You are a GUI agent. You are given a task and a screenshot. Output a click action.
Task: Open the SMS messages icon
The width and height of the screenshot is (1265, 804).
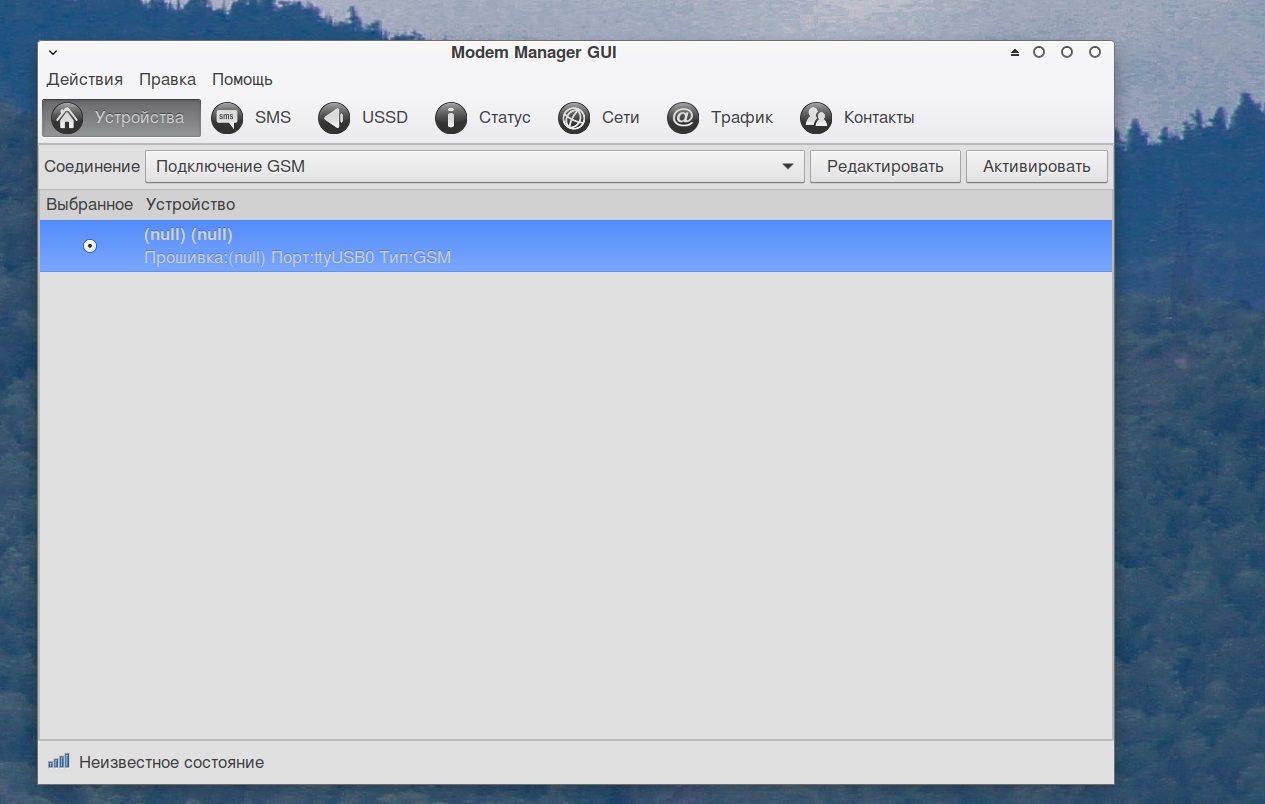228,118
